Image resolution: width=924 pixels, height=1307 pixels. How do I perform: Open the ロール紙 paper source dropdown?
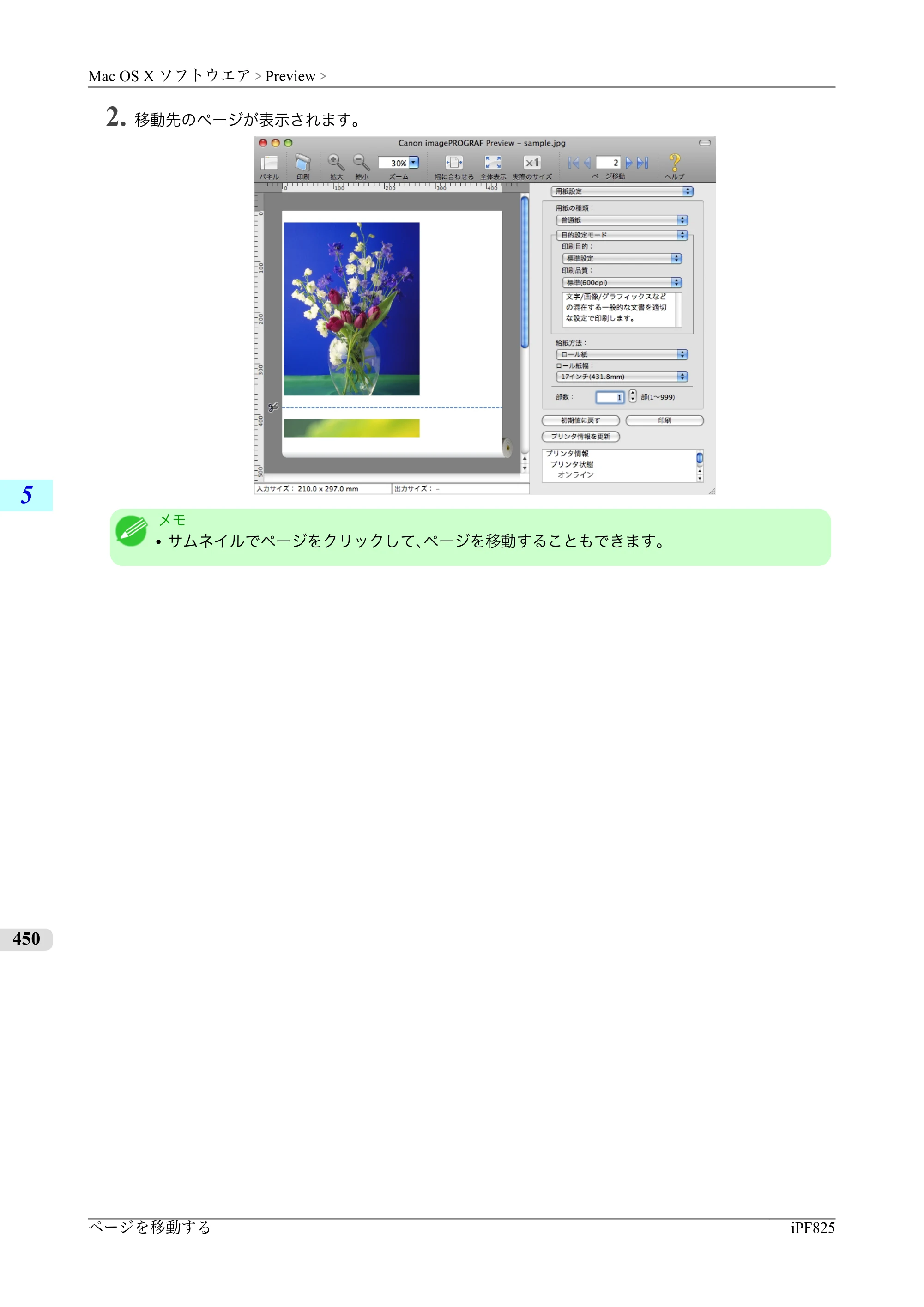coord(622,354)
